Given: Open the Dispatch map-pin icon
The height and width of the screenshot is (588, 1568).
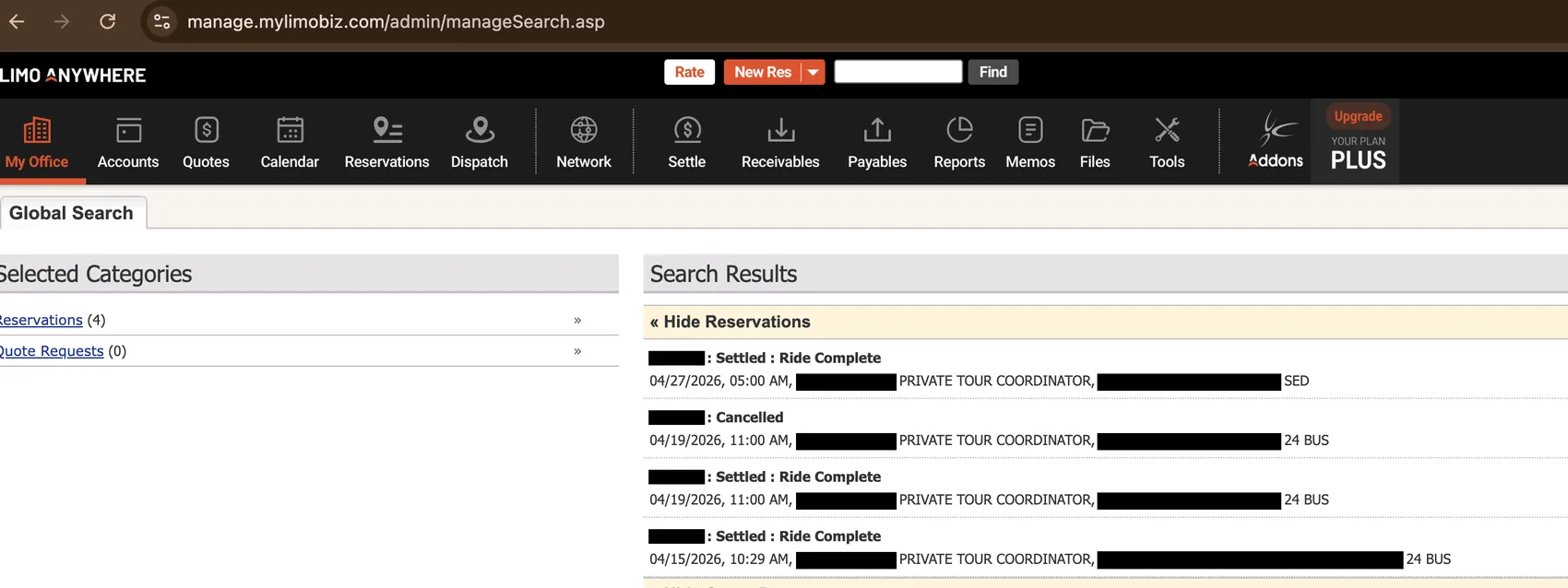Looking at the screenshot, I should point(480,130).
